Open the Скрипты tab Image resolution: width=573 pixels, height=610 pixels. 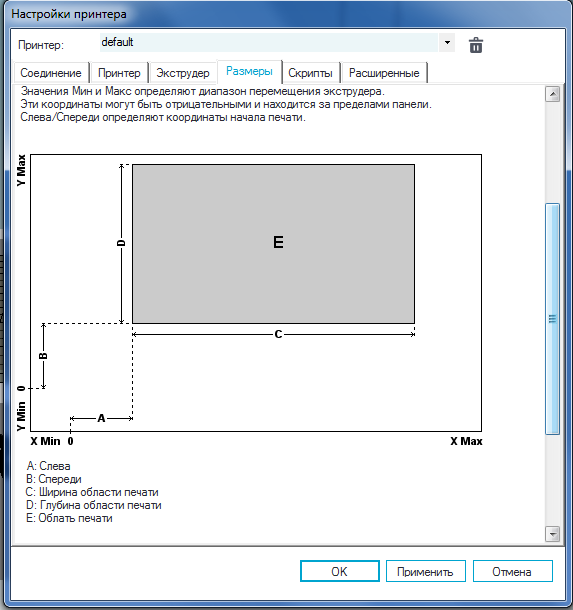310,73
